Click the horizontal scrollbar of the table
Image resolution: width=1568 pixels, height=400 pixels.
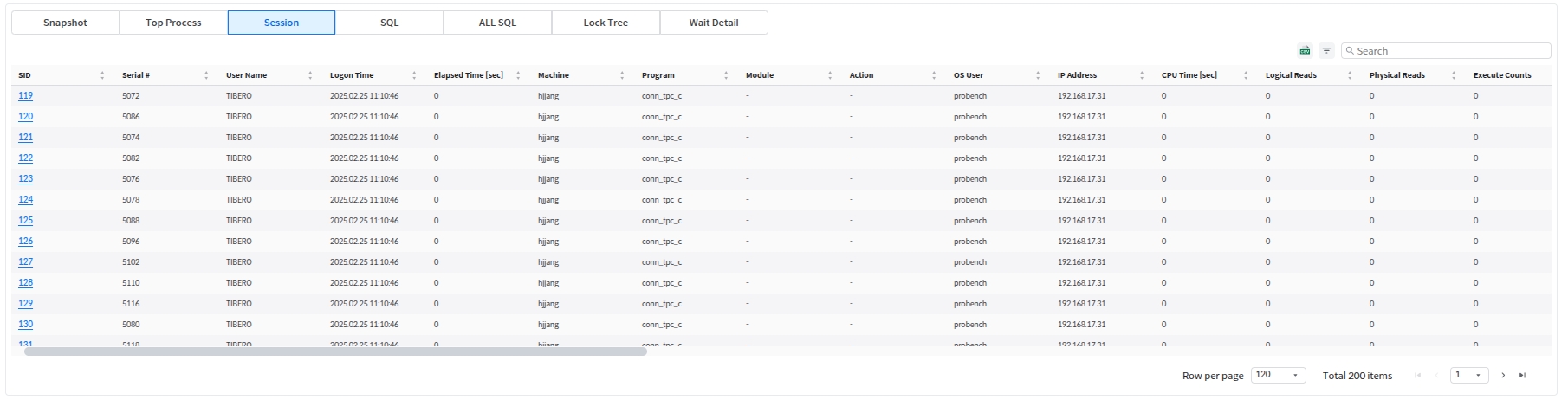(x=335, y=352)
